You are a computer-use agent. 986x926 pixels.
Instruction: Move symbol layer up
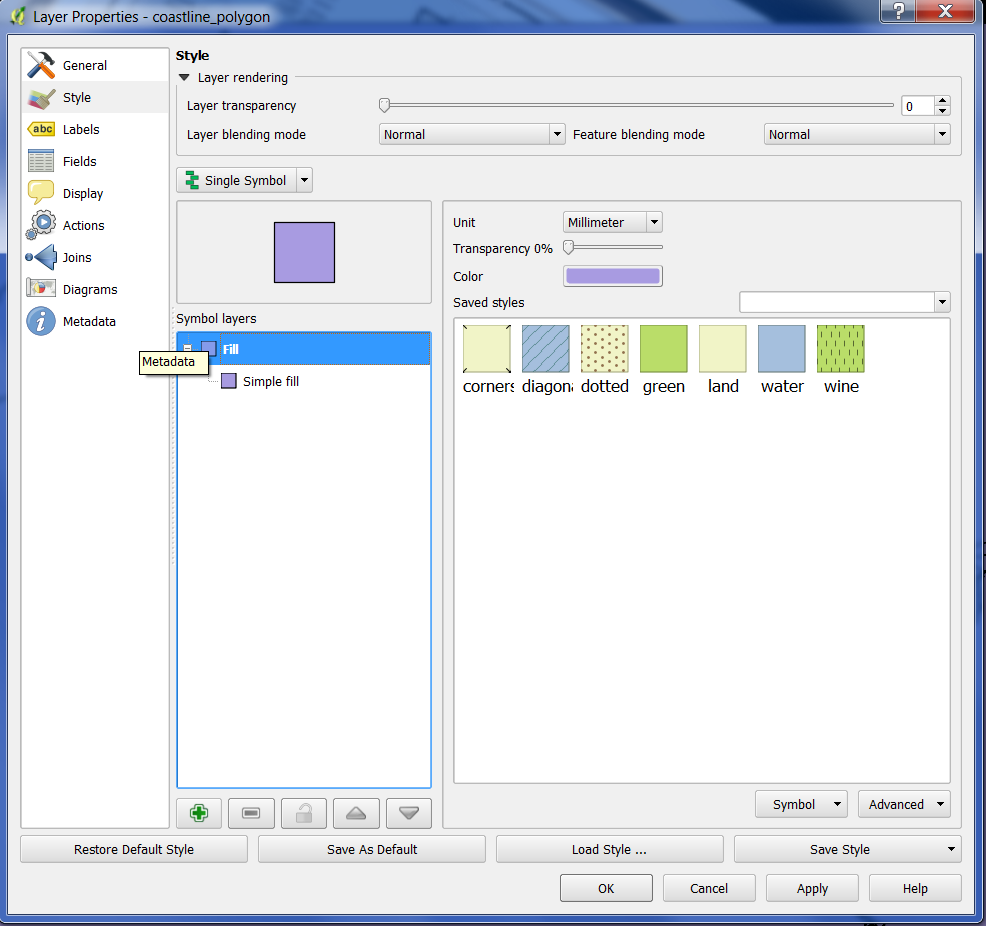click(x=356, y=814)
